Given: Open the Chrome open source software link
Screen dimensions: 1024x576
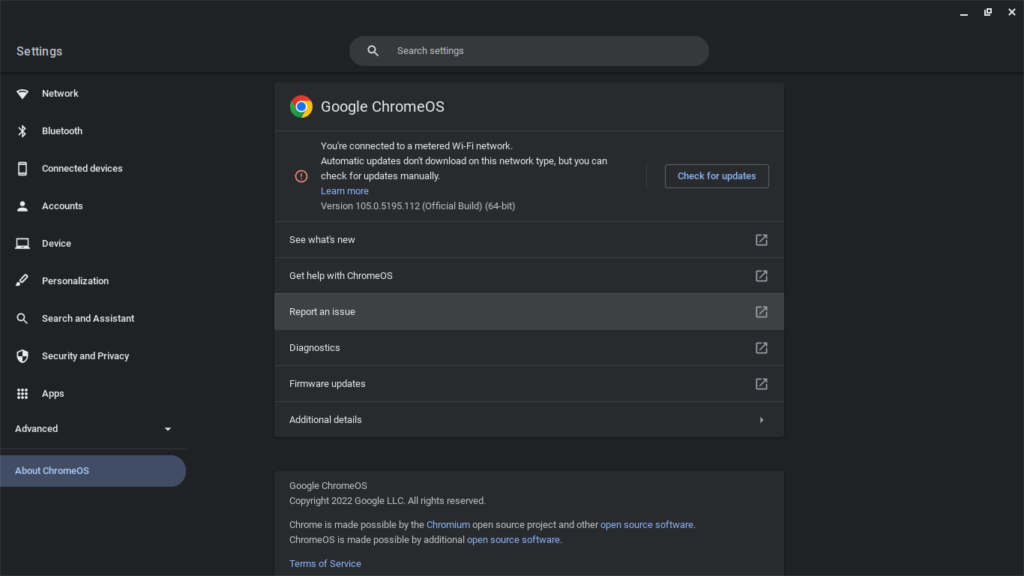Looking at the screenshot, I should 647,525.
